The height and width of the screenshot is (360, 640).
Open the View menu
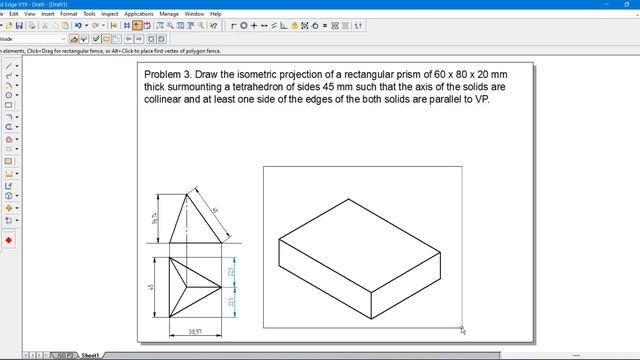[29, 14]
